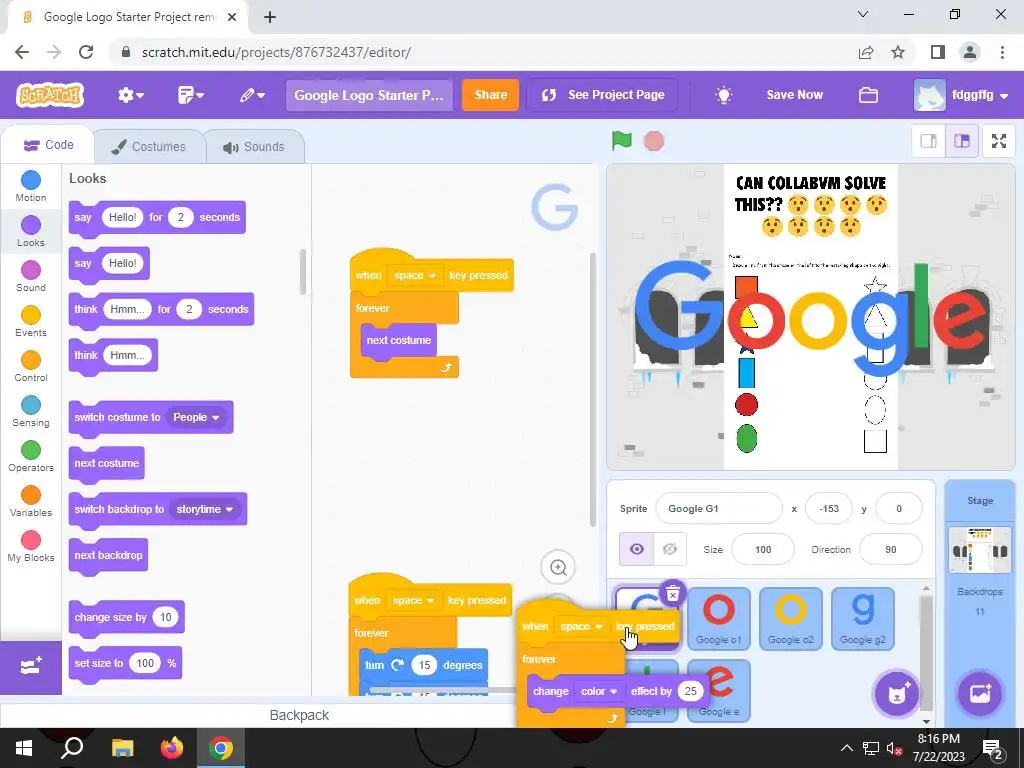
Task: Open the switch costume People dropdown
Action: [x=196, y=417]
